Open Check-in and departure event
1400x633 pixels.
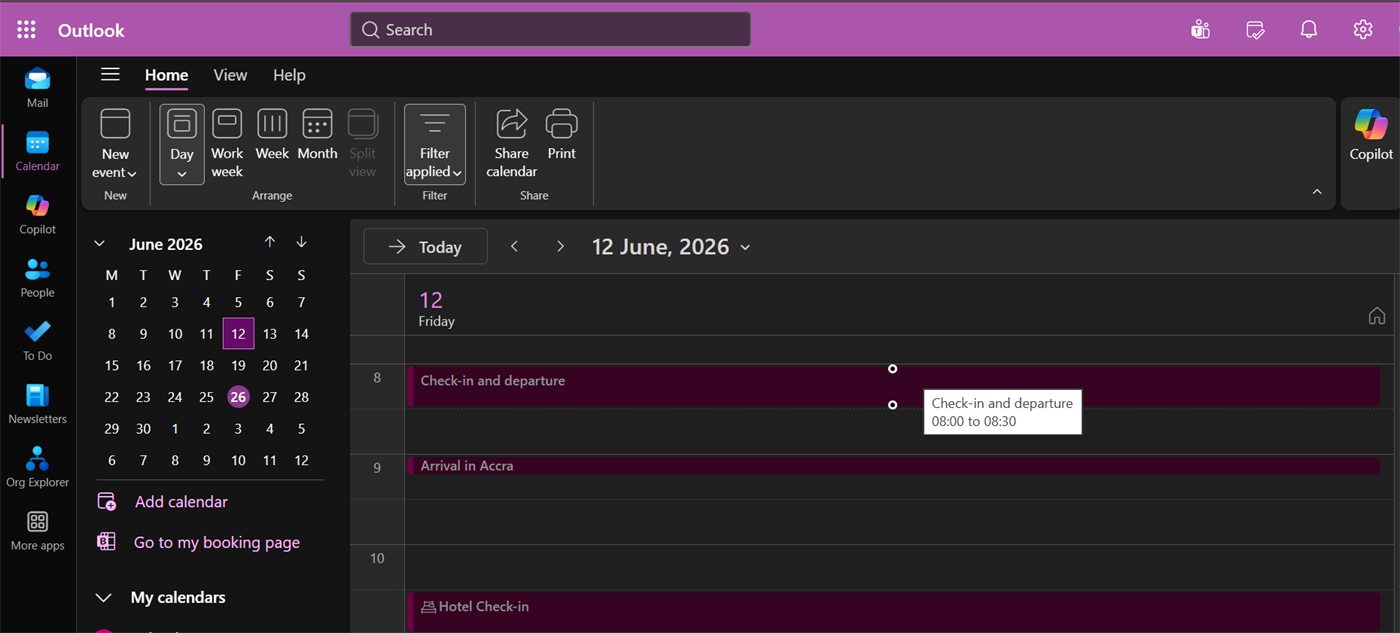893,386
